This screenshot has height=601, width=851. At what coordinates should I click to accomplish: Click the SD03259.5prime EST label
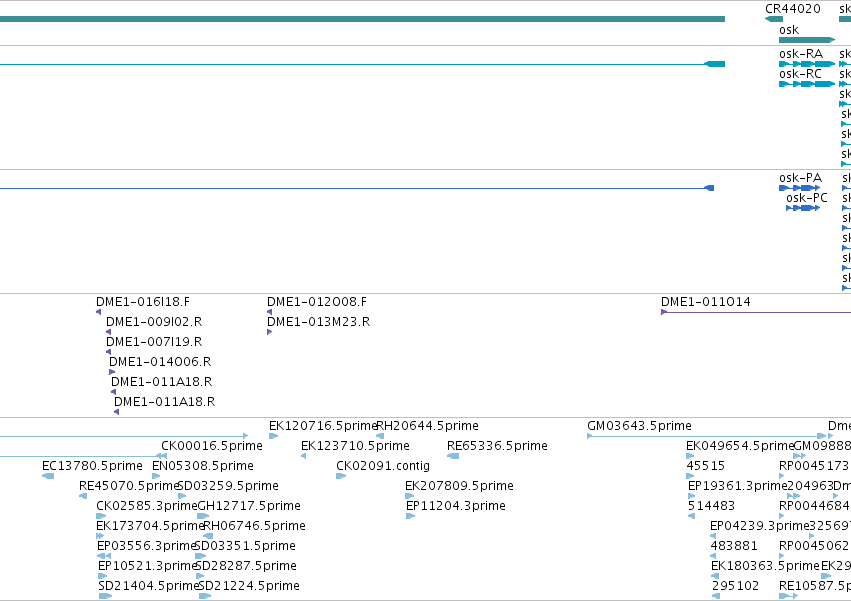[228, 486]
